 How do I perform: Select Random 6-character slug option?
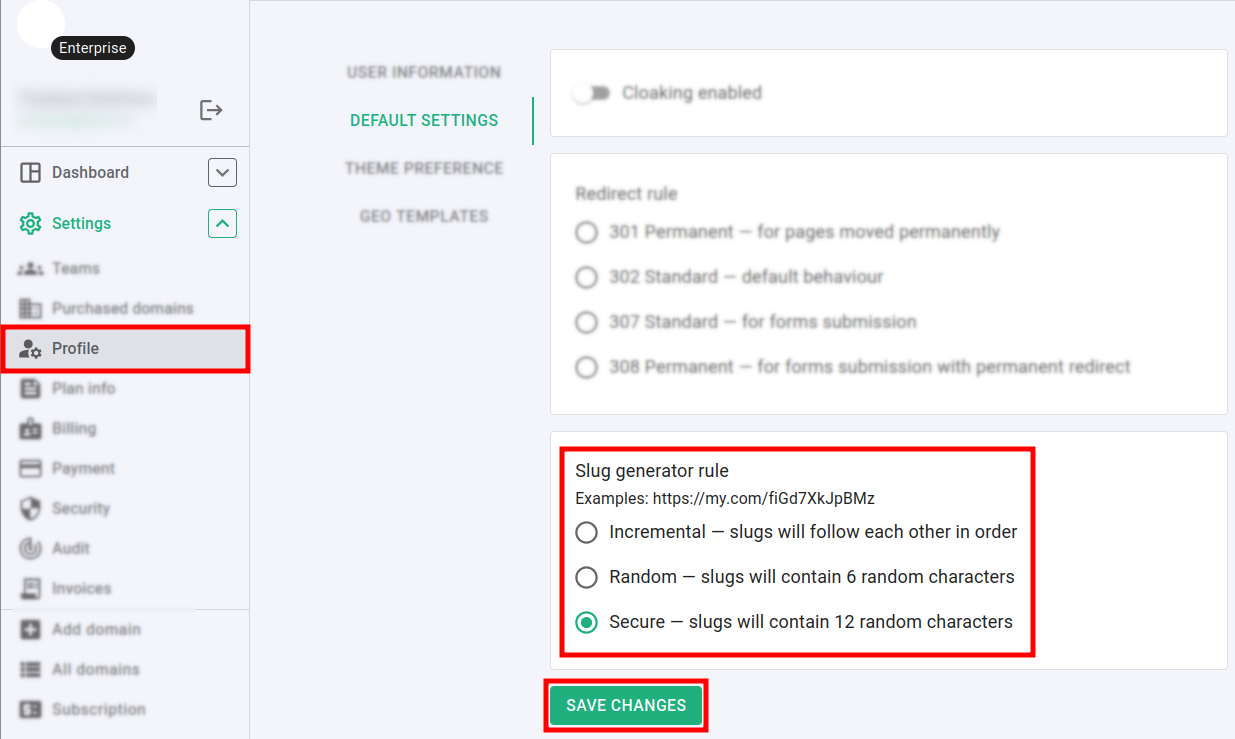point(586,577)
